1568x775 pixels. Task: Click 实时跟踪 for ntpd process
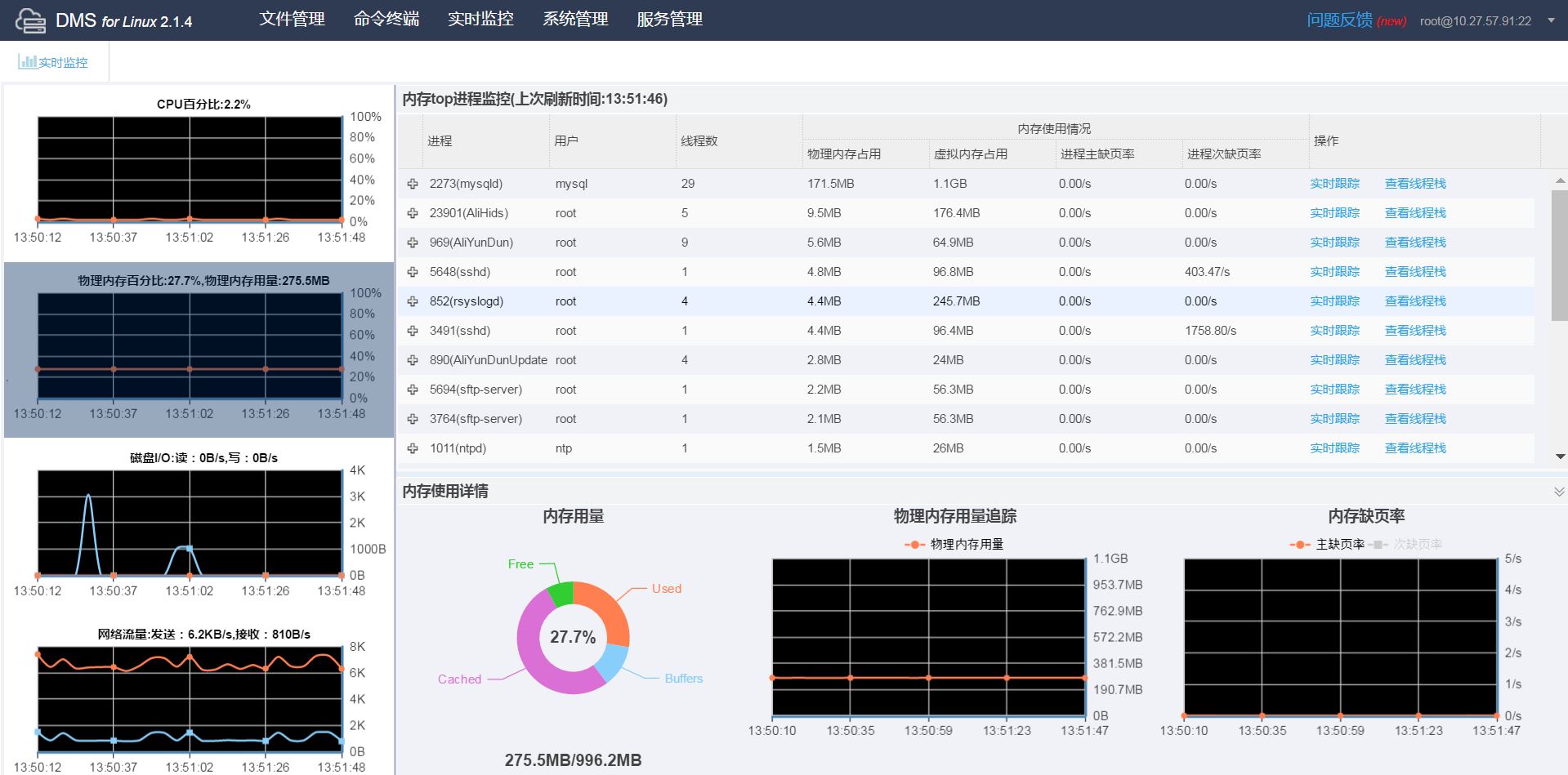pos(1334,448)
